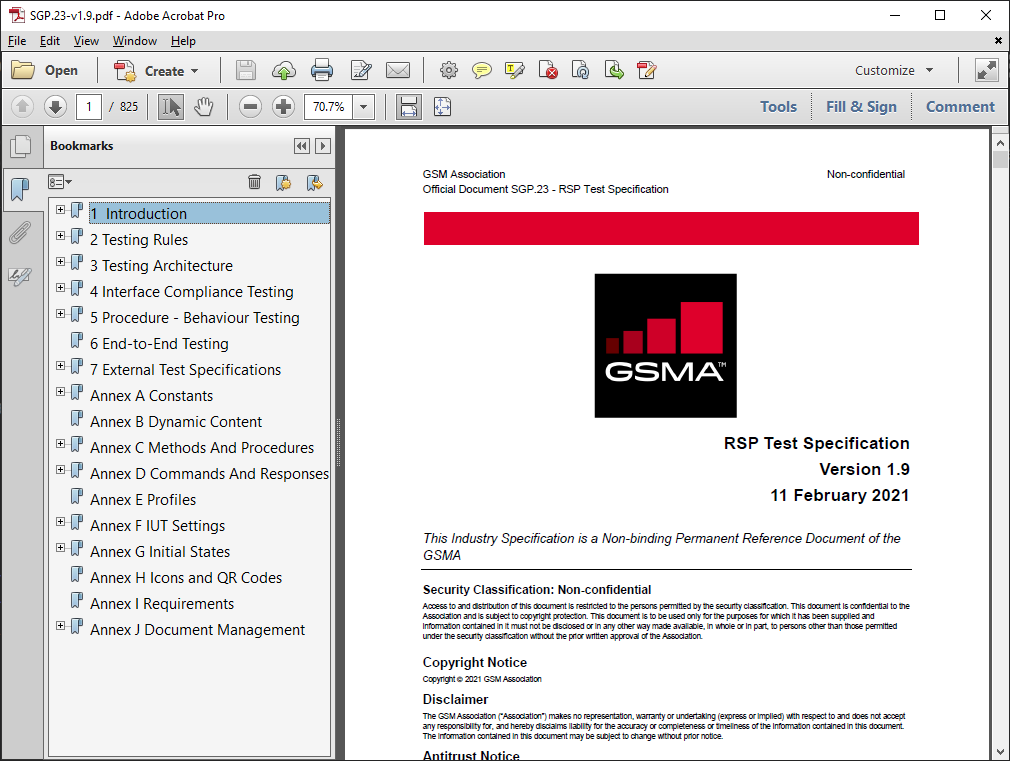
Task: Expand 3 Testing Architecture bookmark
Action: (61, 262)
